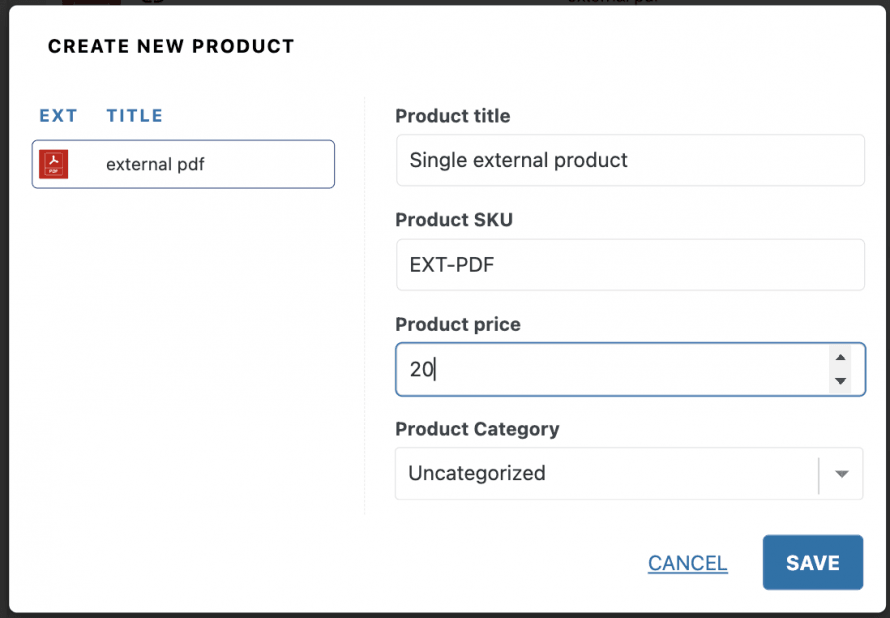This screenshot has width=890, height=618.
Task: Focus the Product price number field
Action: click(610, 369)
